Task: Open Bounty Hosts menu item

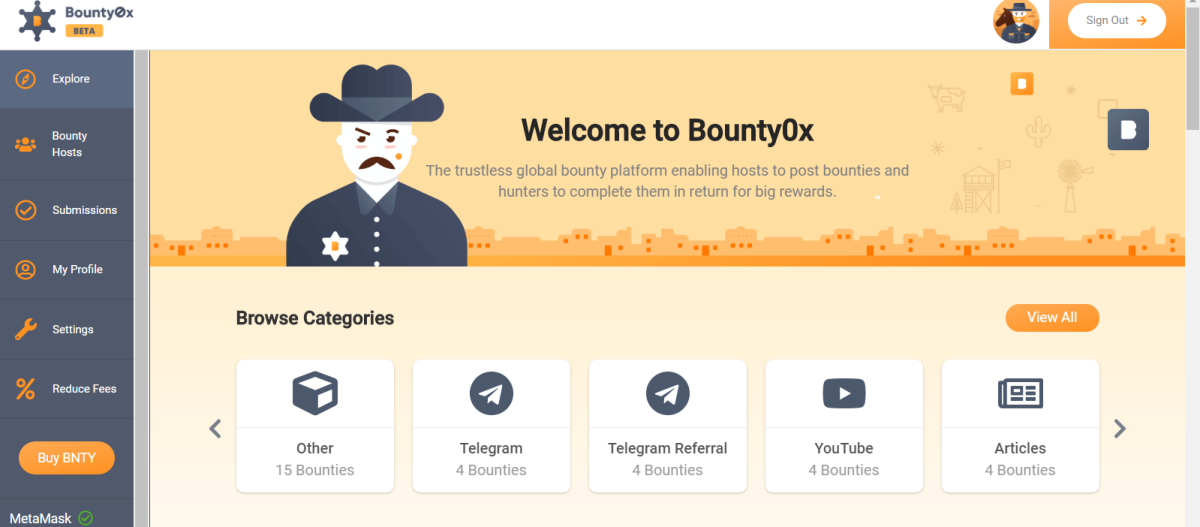Action: tap(67, 144)
